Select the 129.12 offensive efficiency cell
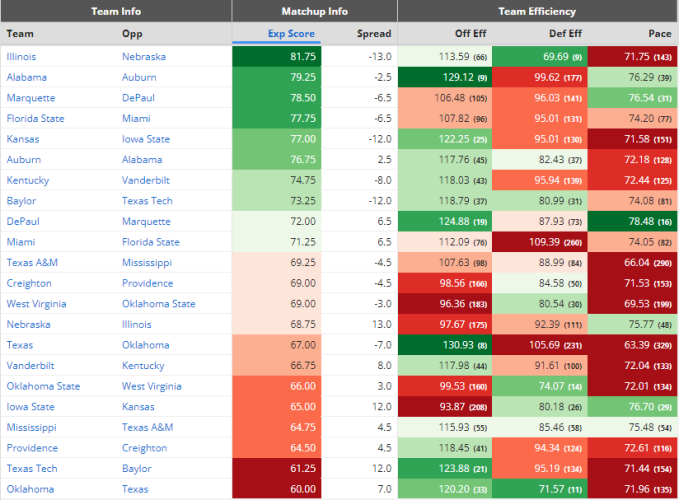Screen dimensions: 679x500 pyautogui.click(x=445, y=77)
